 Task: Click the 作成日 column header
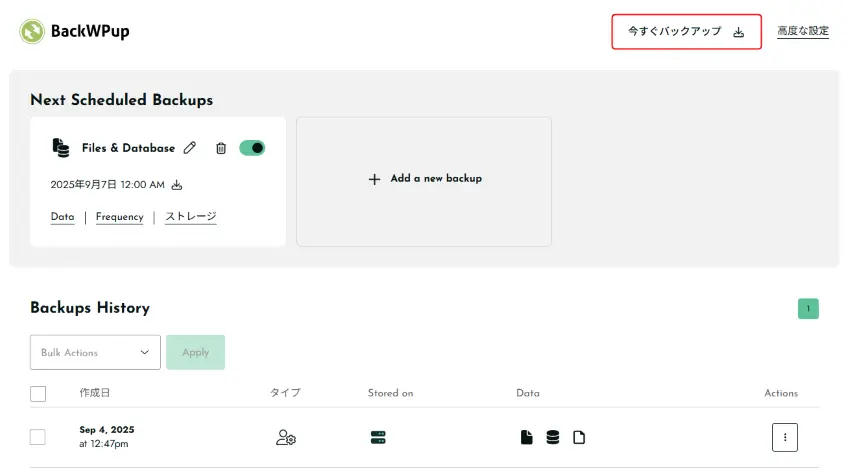[x=95, y=393]
